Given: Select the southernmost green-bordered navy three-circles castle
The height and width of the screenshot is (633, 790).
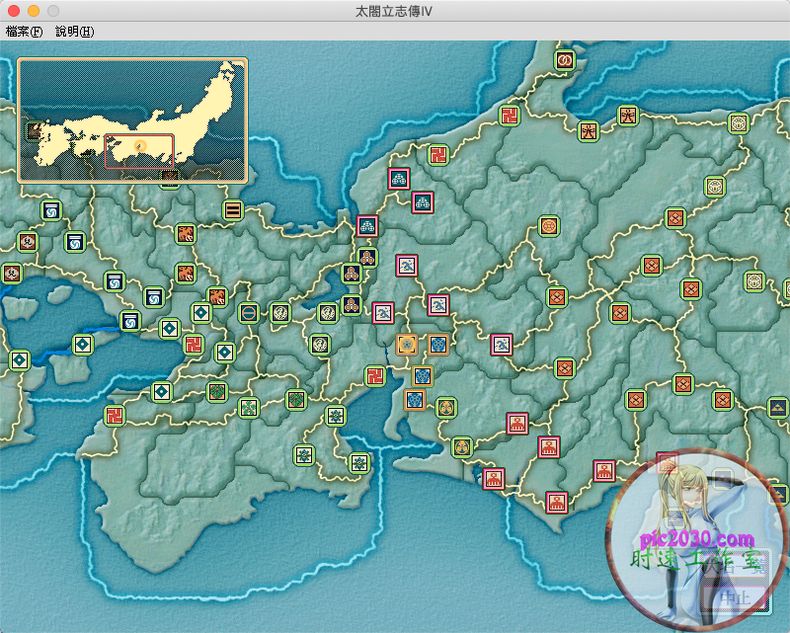Looking at the screenshot, I should click(x=351, y=304).
